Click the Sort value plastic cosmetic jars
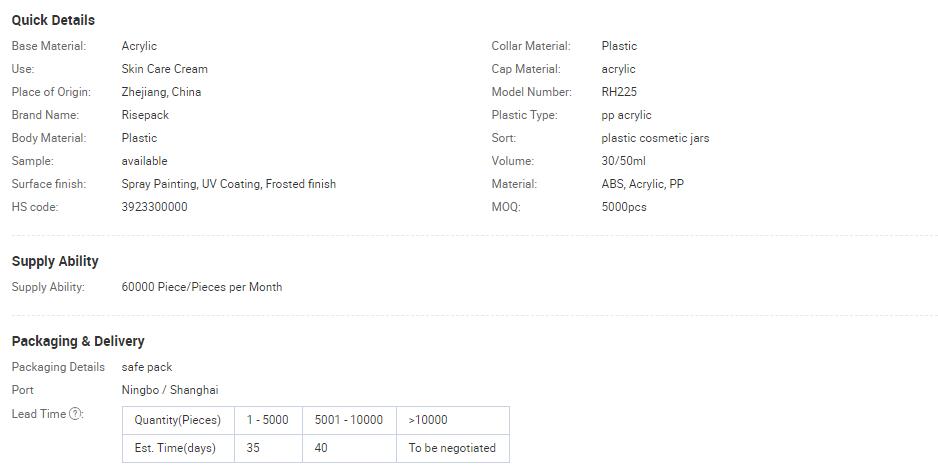Screen dimensions: 938x474 655,138
